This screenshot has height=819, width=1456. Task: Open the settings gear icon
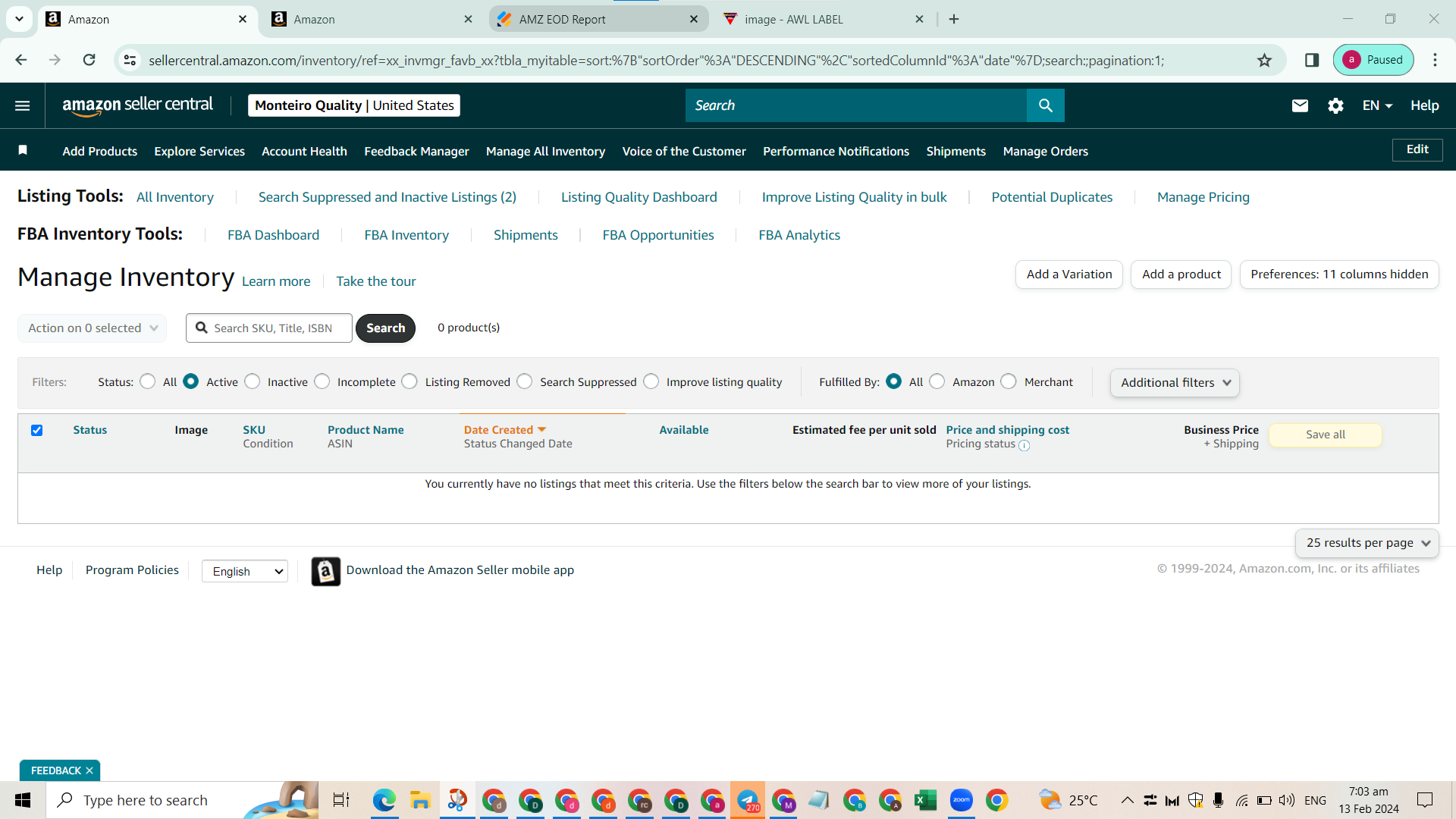coord(1335,105)
